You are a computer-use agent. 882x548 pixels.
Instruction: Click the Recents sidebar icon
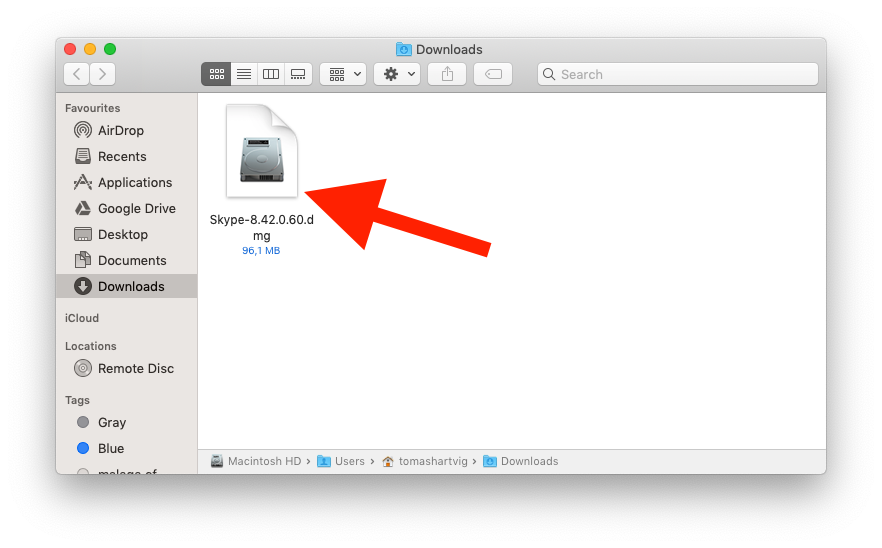click(83, 156)
